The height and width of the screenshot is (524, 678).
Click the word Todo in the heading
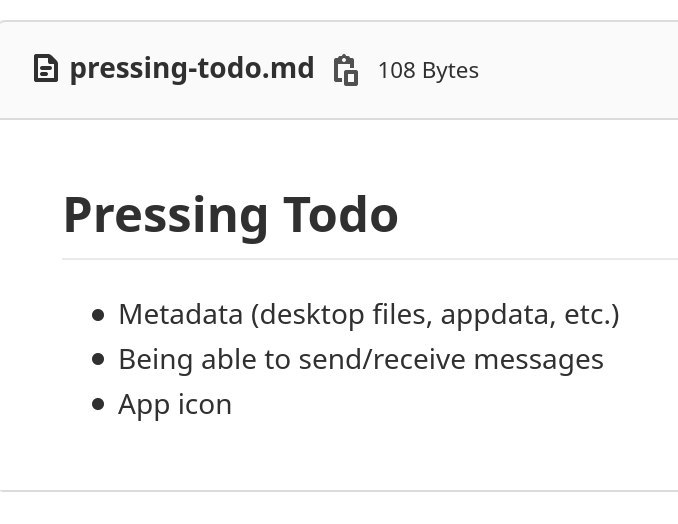(340, 214)
